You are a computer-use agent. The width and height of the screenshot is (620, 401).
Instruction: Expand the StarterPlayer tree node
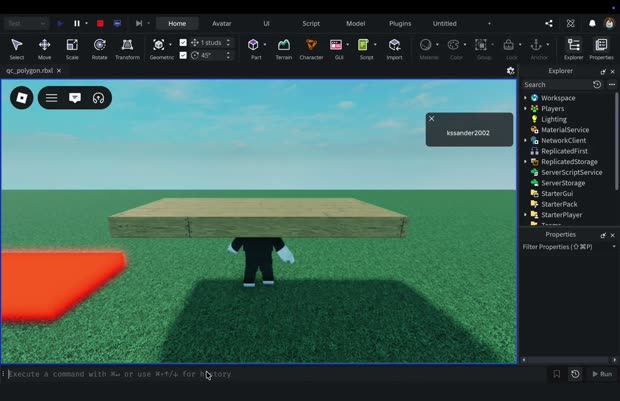point(525,214)
